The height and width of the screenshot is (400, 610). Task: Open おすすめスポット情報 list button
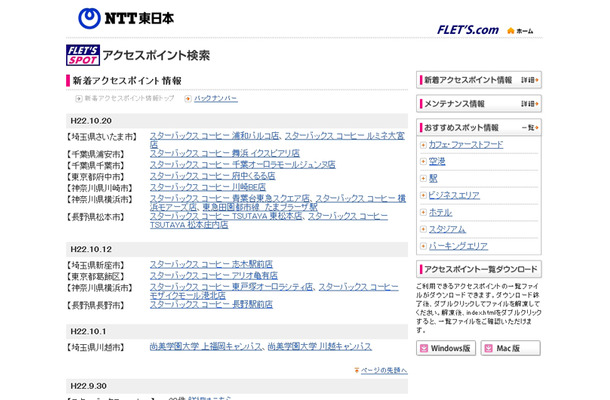click(x=479, y=127)
